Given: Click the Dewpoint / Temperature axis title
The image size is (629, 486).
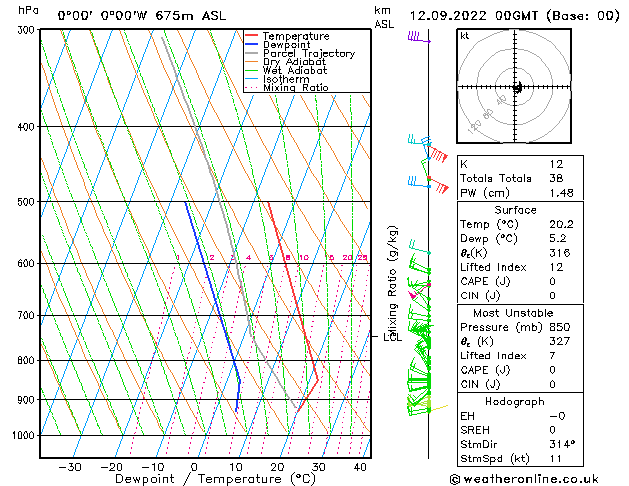Looking at the screenshot, I should (x=215, y=479).
